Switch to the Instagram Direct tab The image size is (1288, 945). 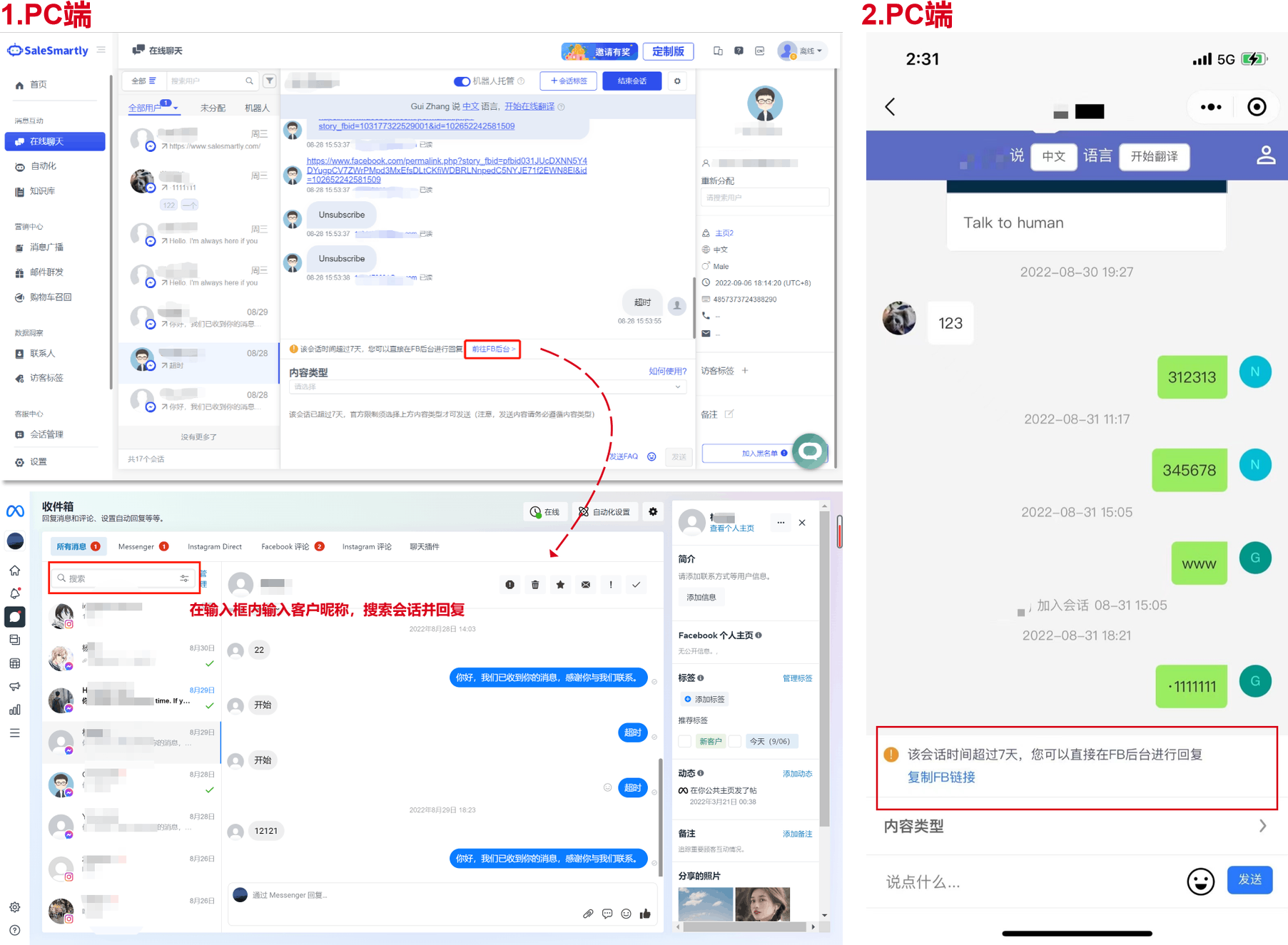click(215, 546)
